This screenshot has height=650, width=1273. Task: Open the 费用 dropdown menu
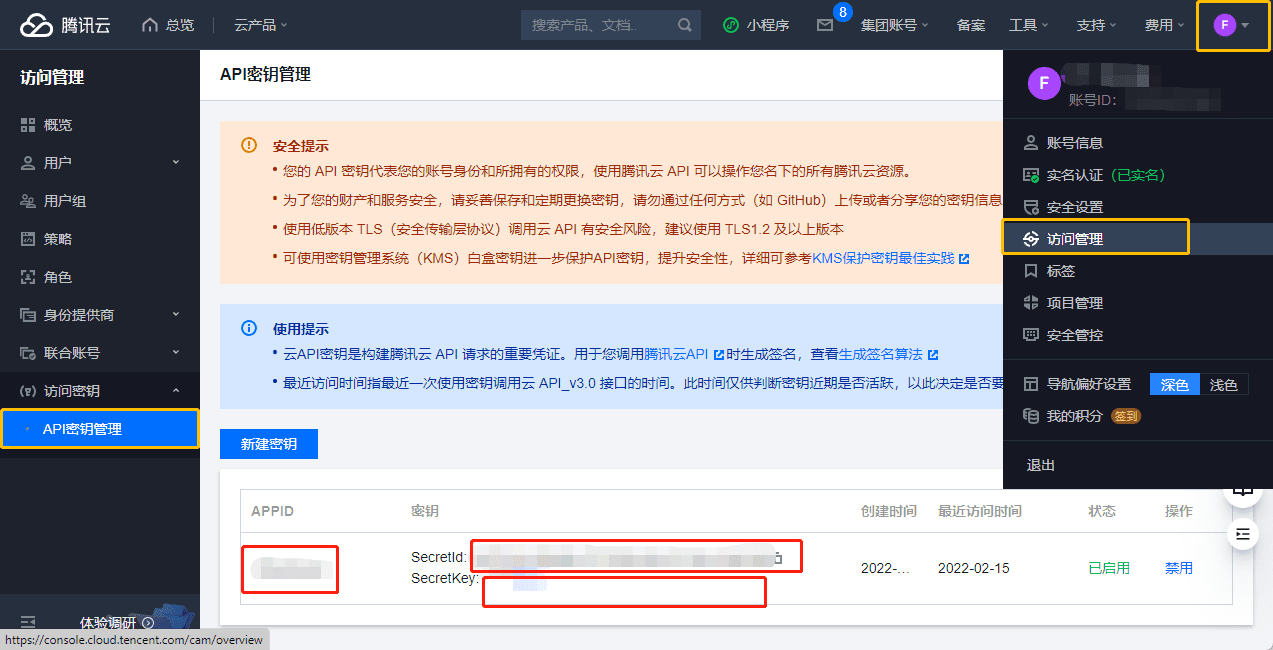1165,25
